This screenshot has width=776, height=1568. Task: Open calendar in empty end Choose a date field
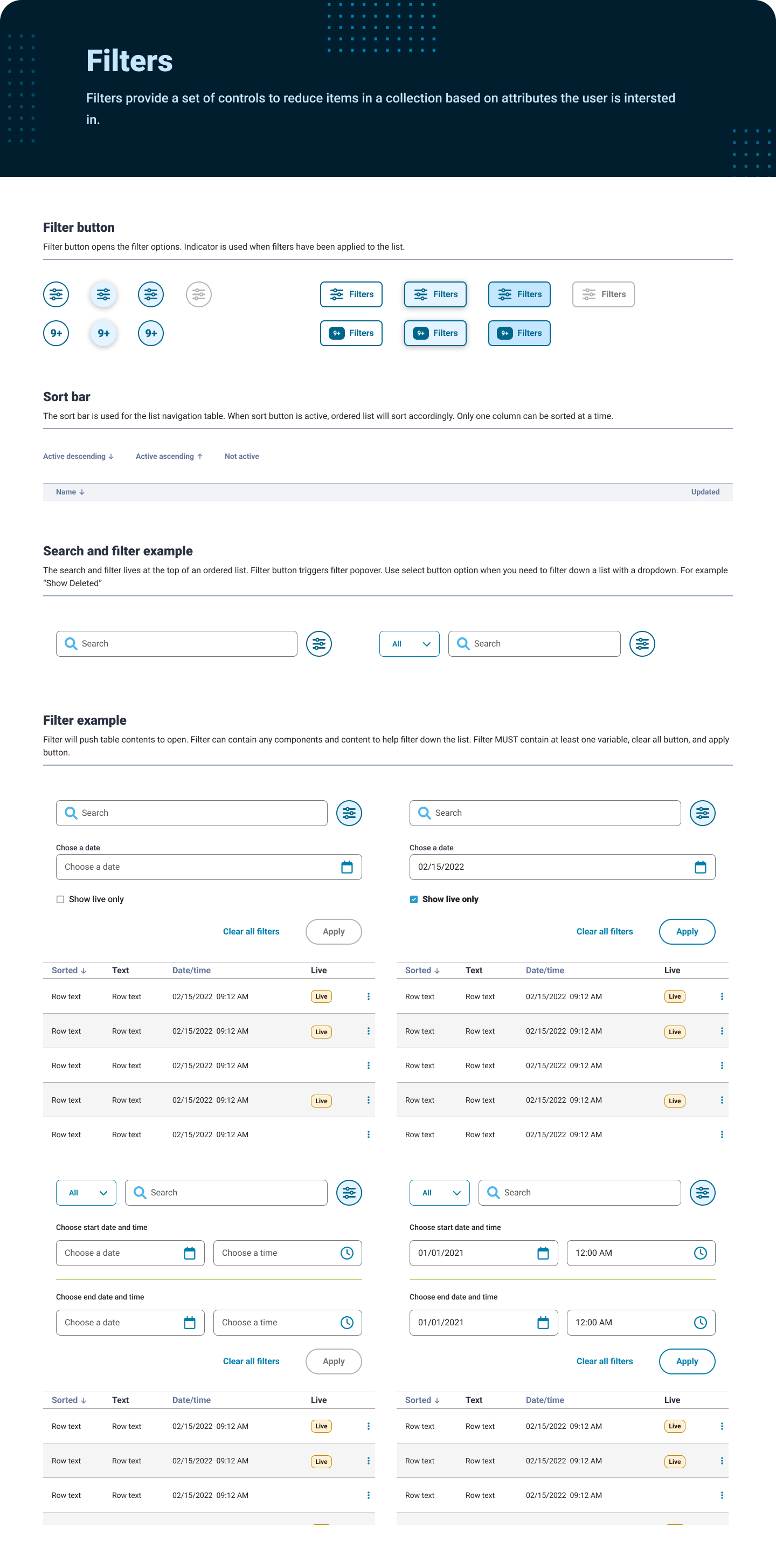point(190,1323)
